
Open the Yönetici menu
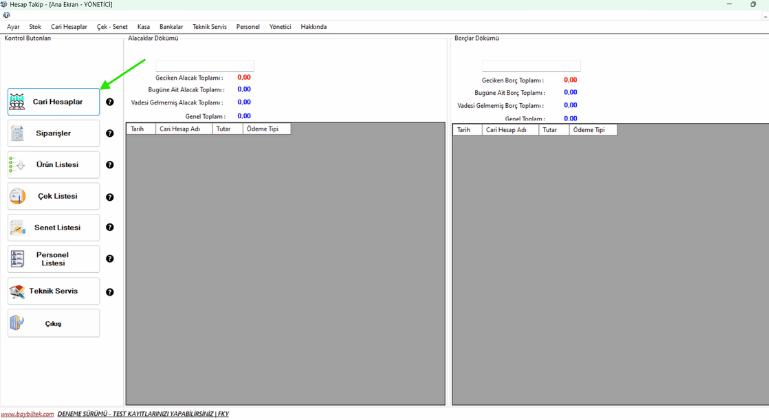(x=280, y=27)
